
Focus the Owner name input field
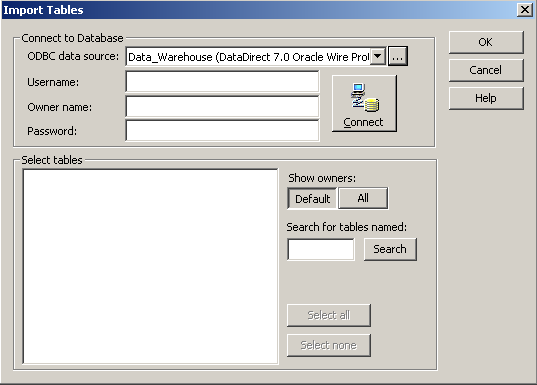tap(222, 107)
